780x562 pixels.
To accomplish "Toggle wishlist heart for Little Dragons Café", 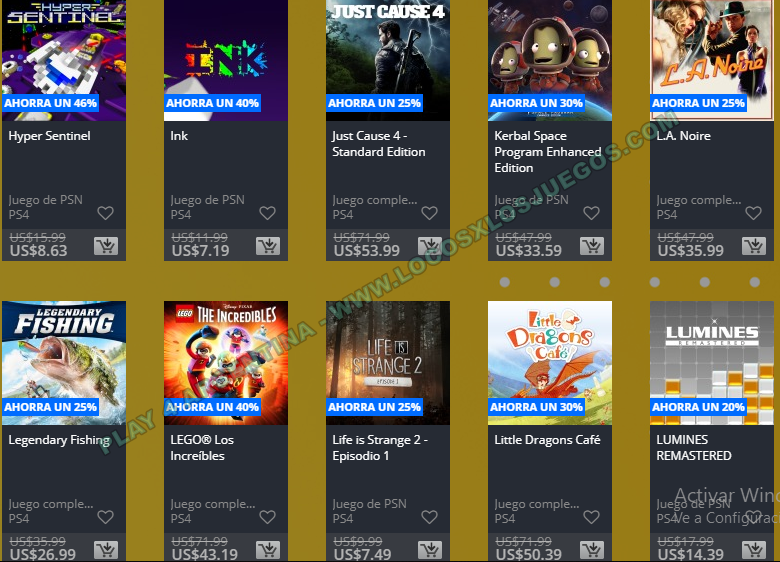I will (x=591, y=517).
